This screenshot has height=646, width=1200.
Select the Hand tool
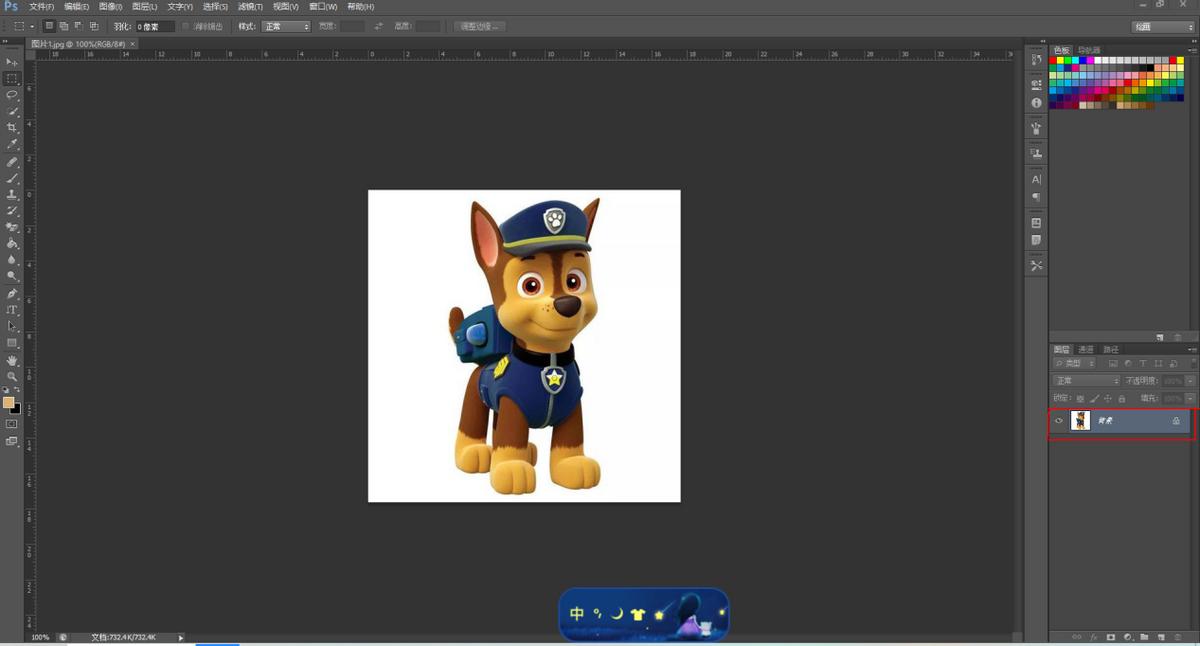click(12, 360)
